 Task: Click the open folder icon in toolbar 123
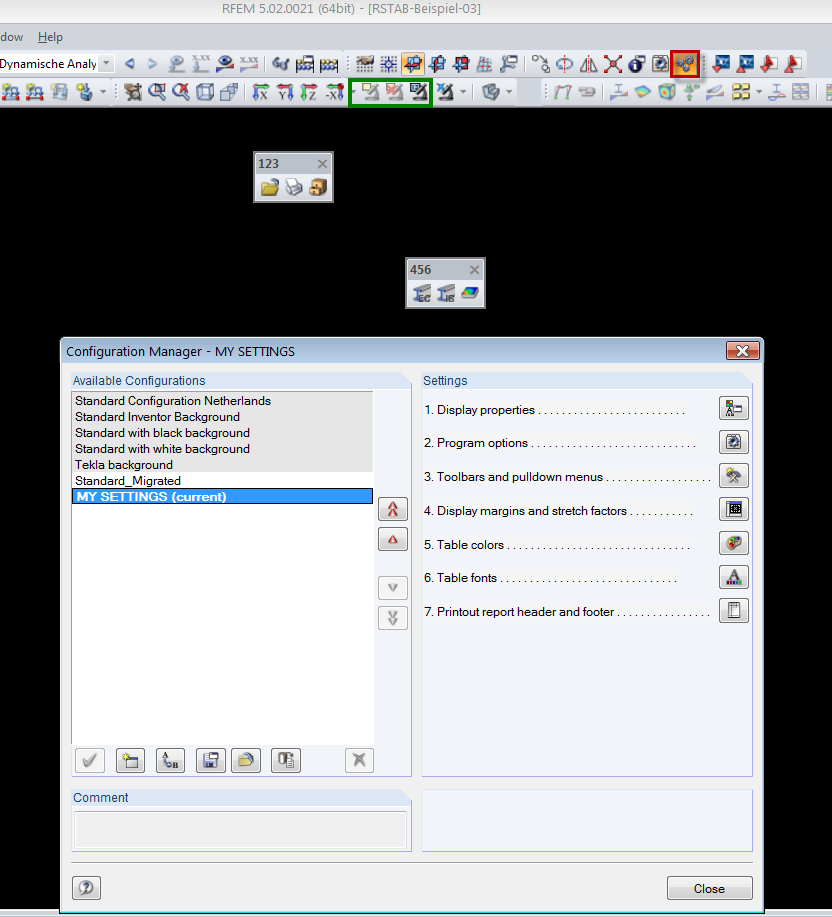pos(269,187)
